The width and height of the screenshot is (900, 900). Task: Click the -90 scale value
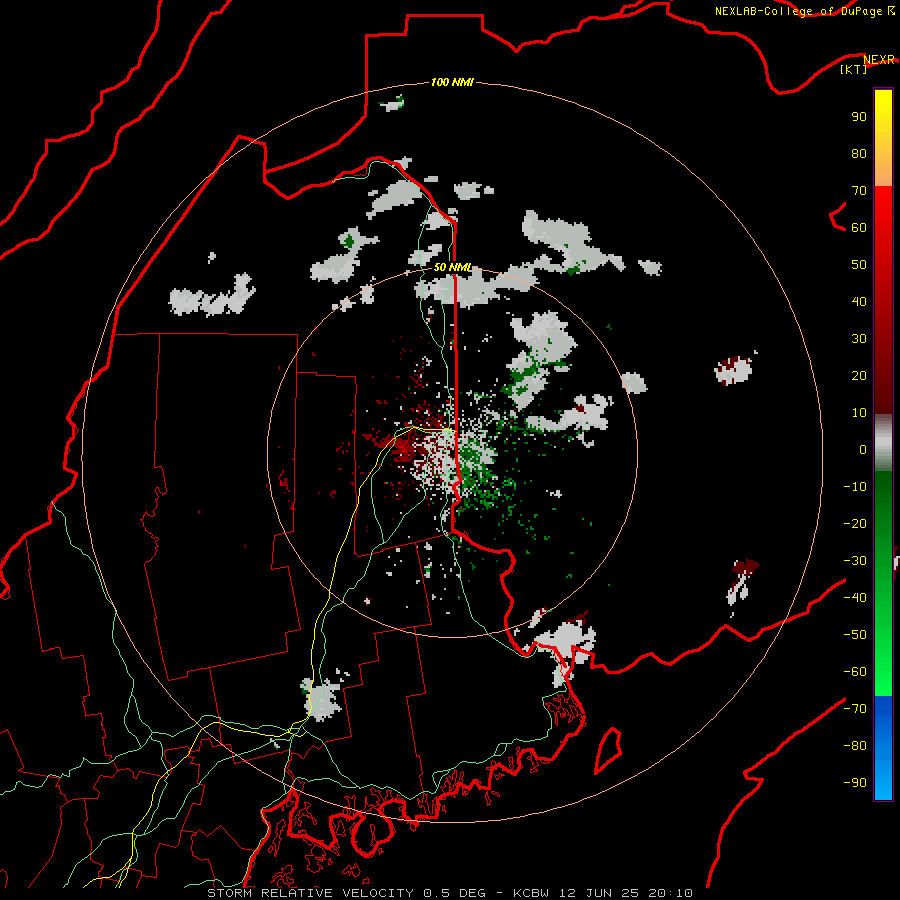pyautogui.click(x=855, y=783)
